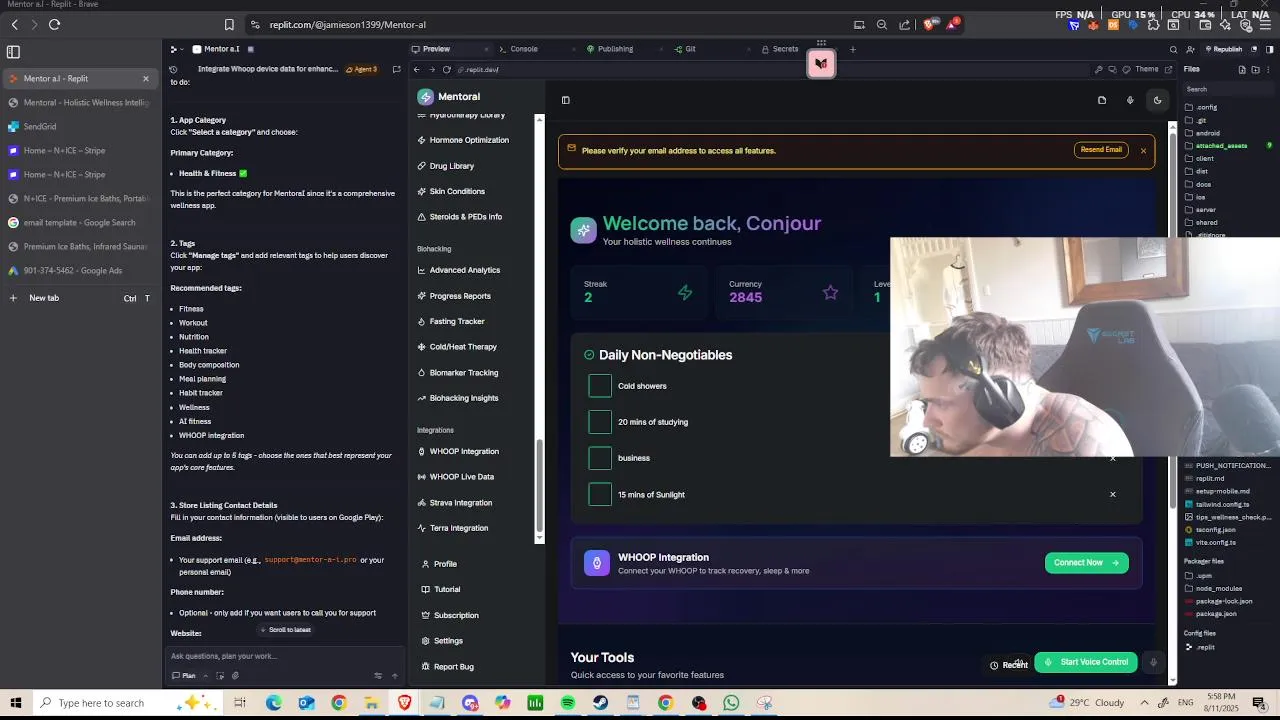The image size is (1280, 720).
Task: Switch to Publishing tab
Action: 610,49
